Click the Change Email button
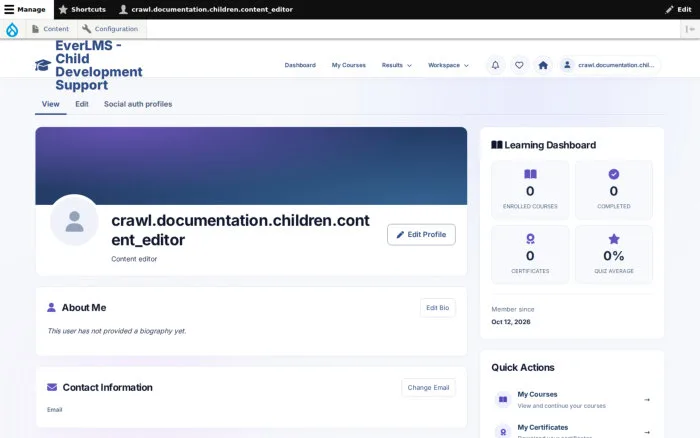 pyautogui.click(x=428, y=388)
